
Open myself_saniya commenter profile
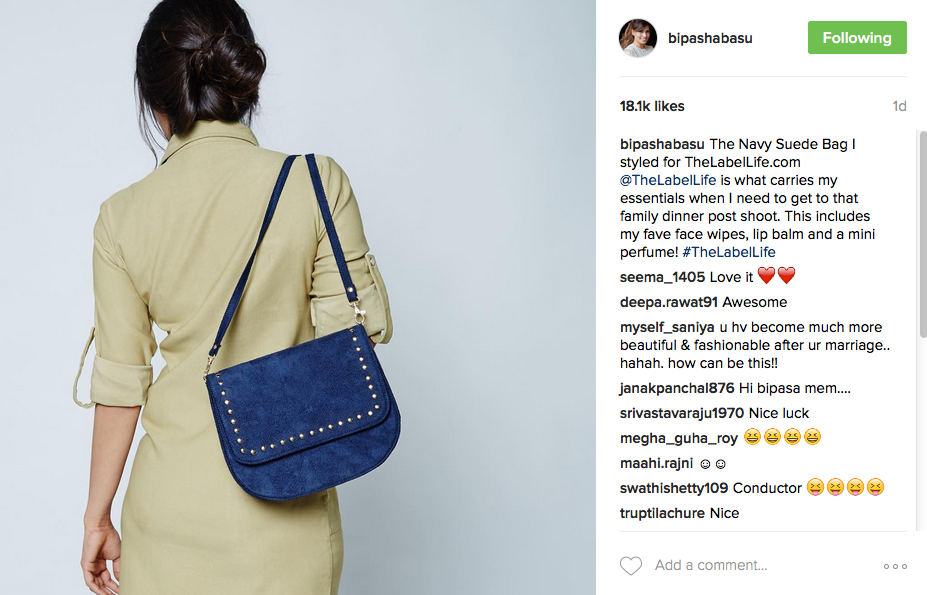click(667, 327)
